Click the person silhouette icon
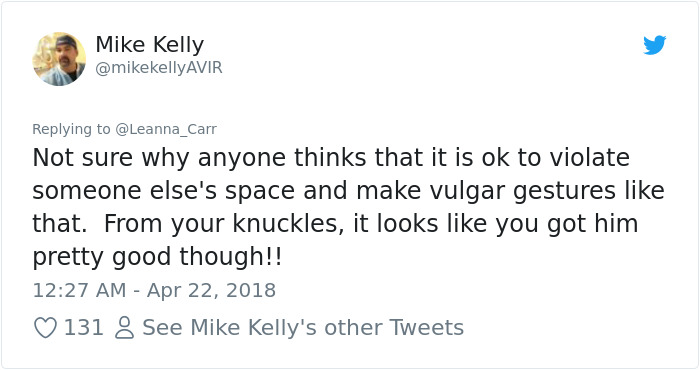Screen dimensions: 700x370 (125, 327)
